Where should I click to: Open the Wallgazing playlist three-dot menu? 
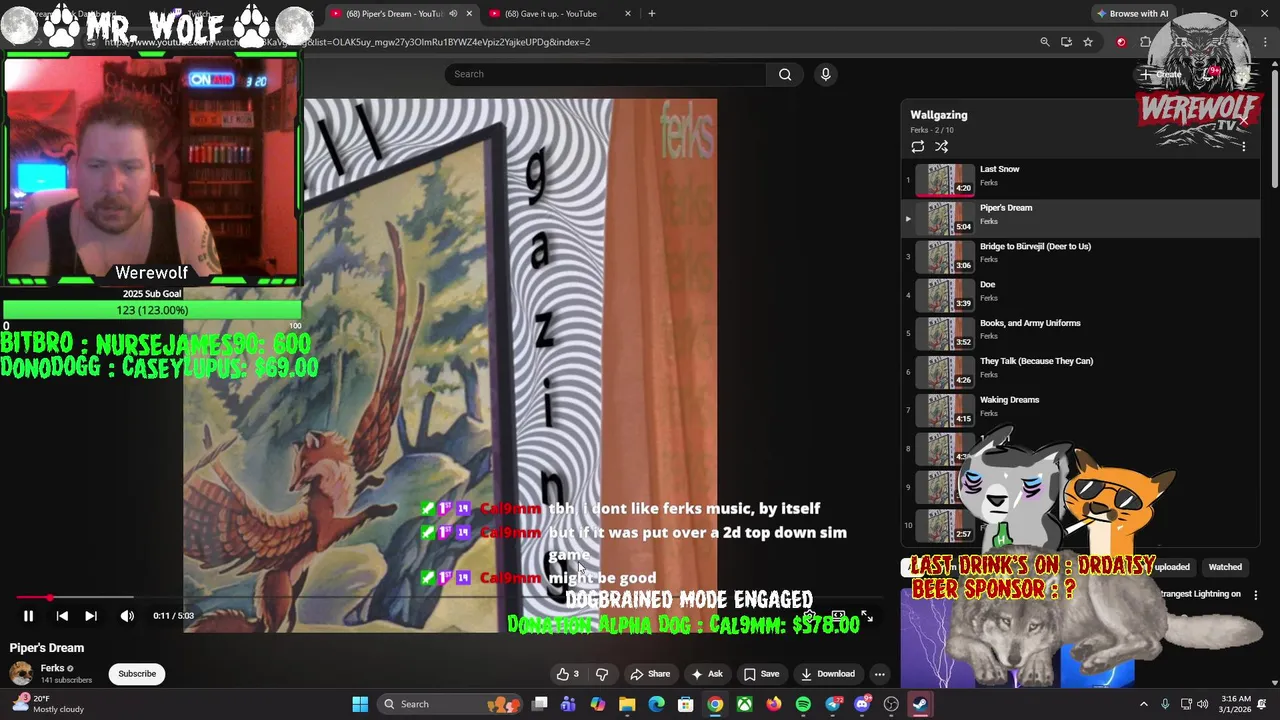[1243, 147]
